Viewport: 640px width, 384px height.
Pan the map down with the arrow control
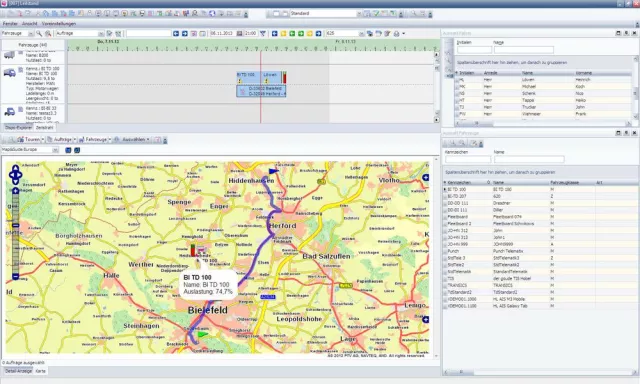click(16, 182)
